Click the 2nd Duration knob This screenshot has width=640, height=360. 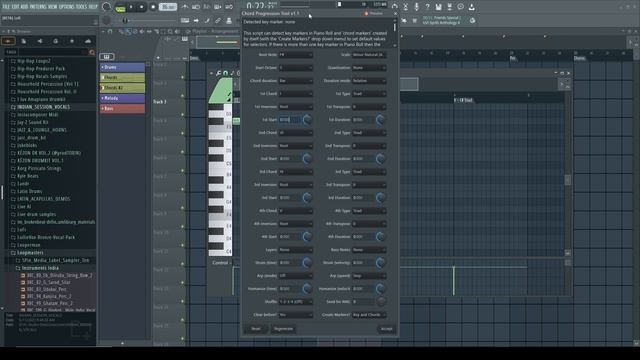tap(380, 159)
